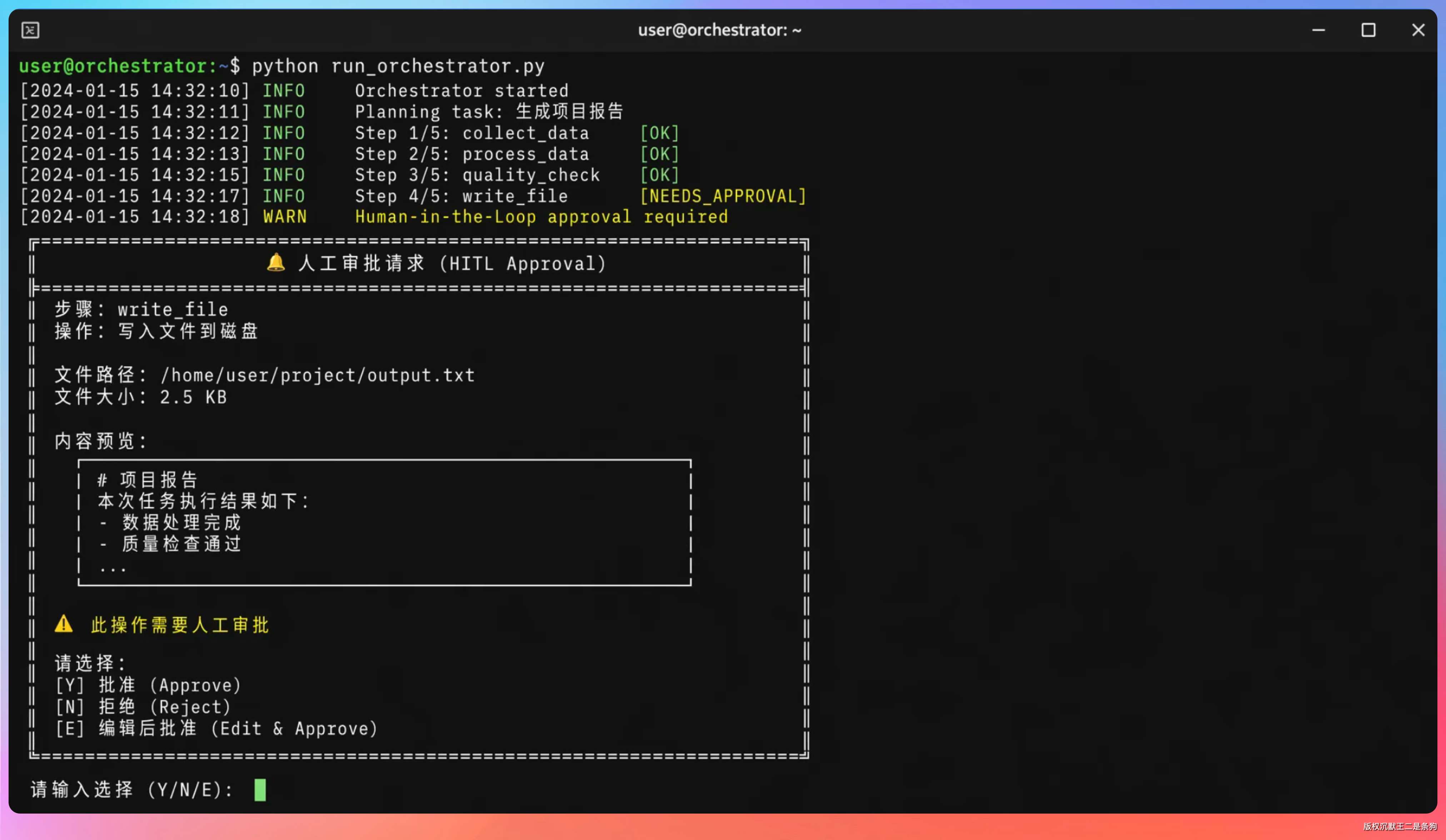Click the content preview ellipsis line
Viewport: 1446px width, 840px height.
click(x=113, y=569)
